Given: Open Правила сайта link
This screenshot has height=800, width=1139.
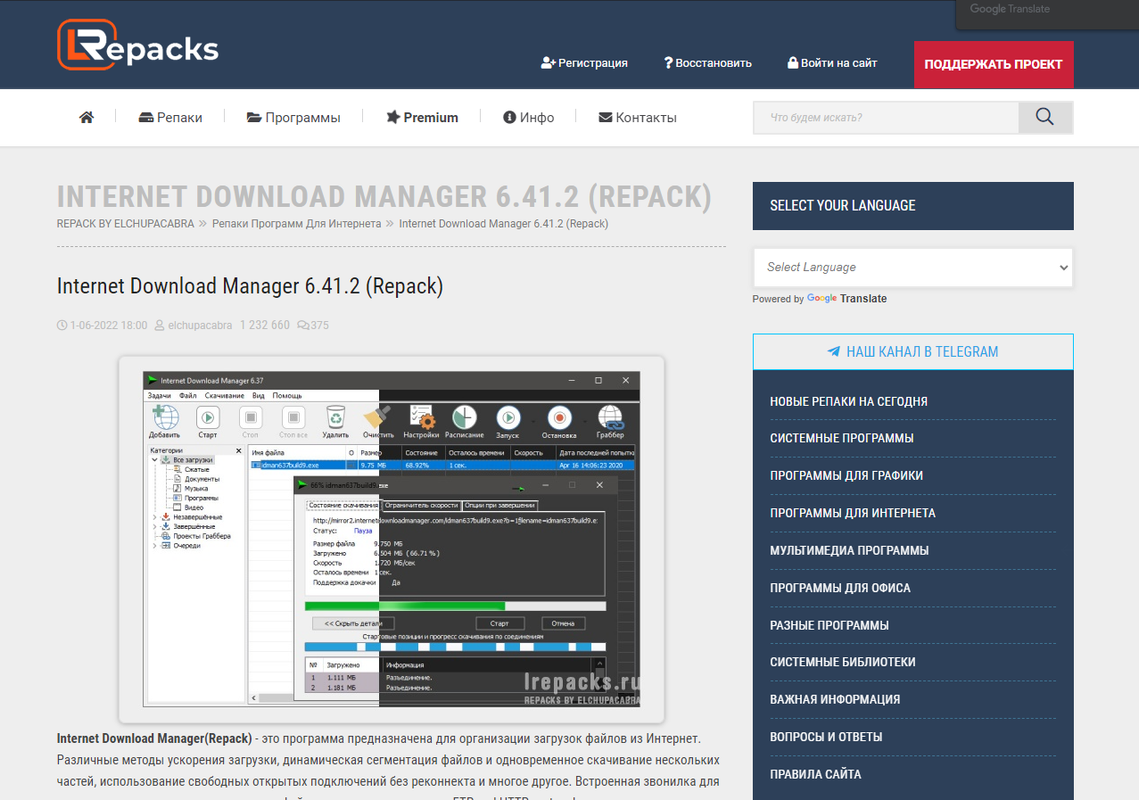Looking at the screenshot, I should coord(816,775).
